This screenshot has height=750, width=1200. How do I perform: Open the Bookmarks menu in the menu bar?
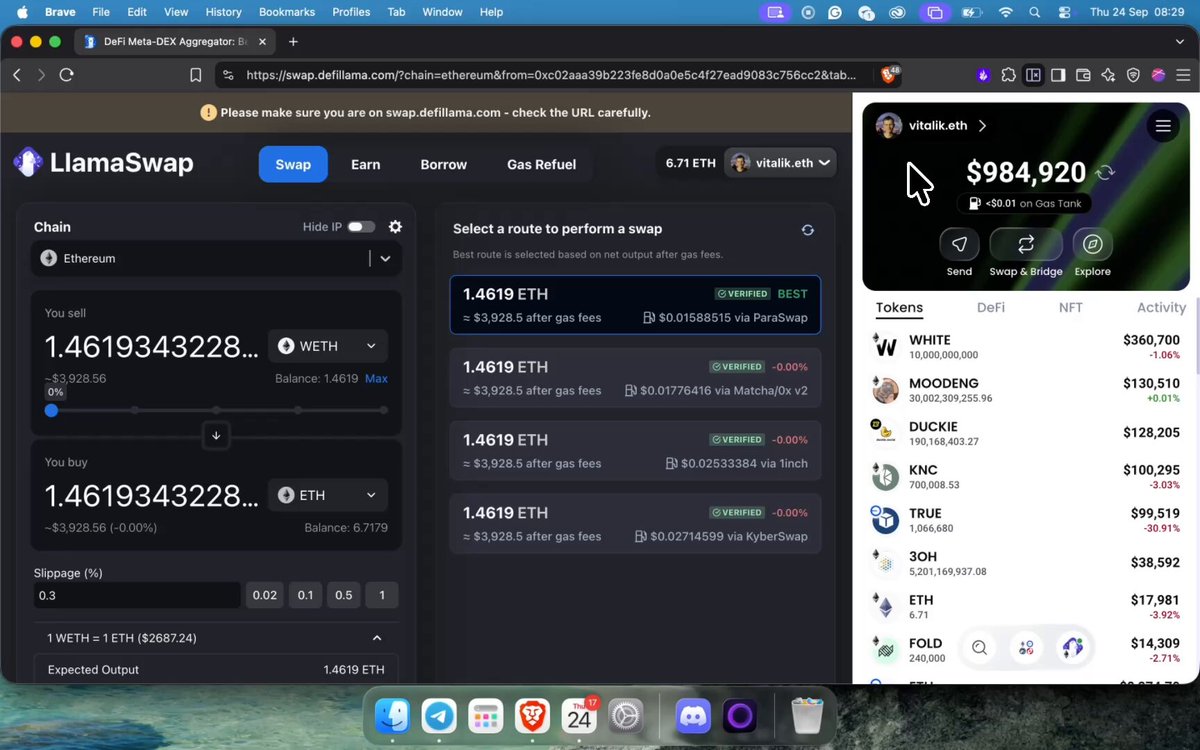(x=287, y=12)
